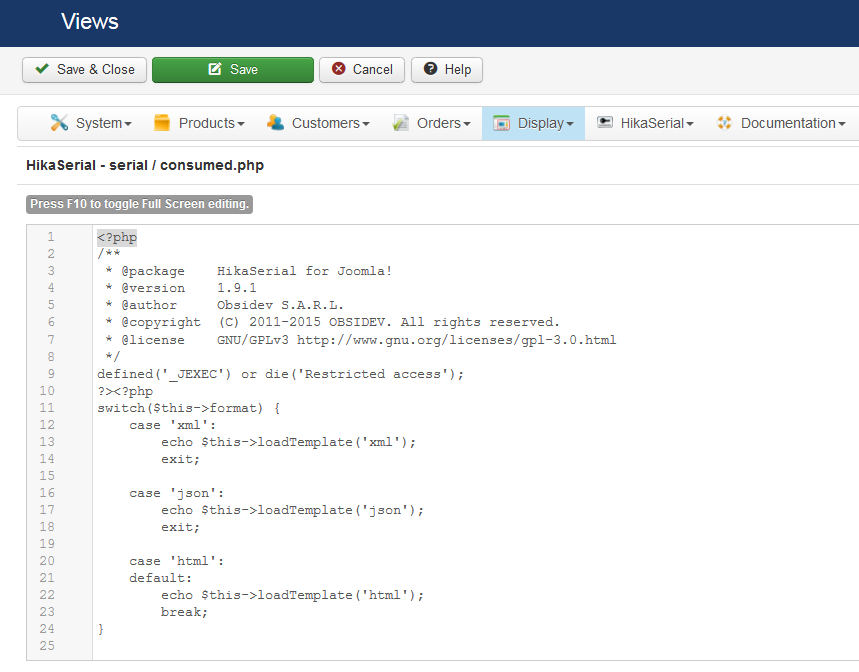Click the Documentation lifebuoy icon

click(725, 123)
